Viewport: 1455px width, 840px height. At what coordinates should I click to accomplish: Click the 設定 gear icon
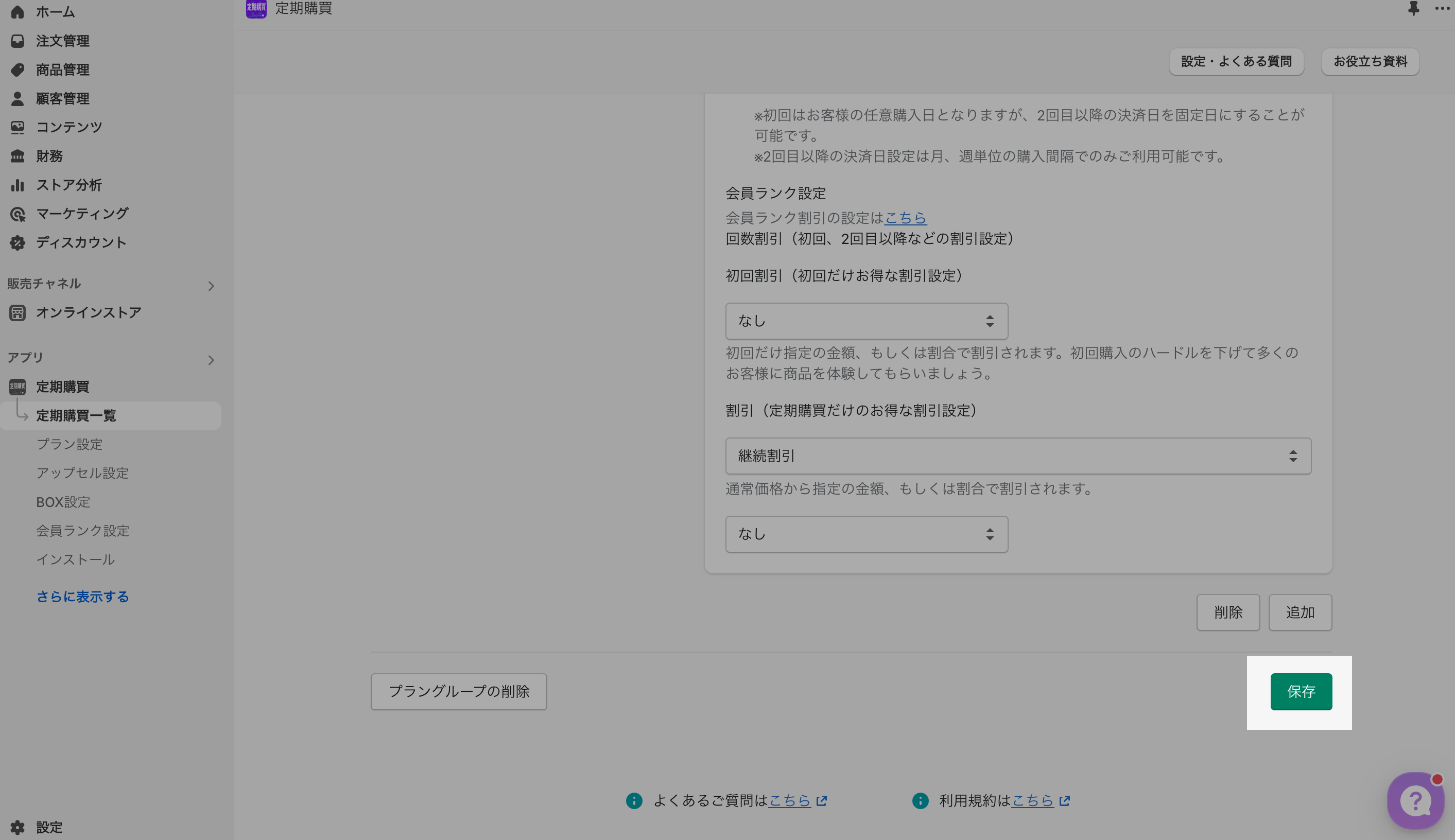tap(18, 827)
